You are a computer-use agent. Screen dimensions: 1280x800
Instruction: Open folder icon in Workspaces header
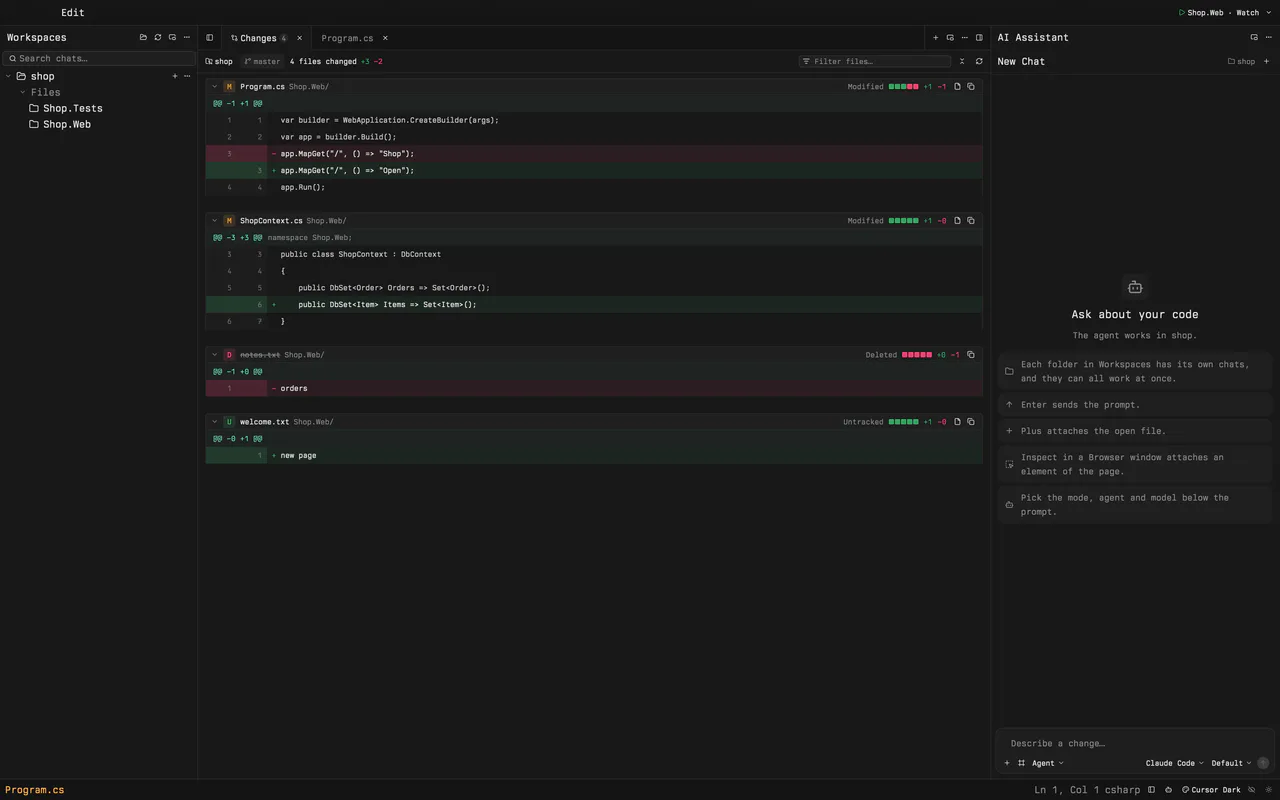(143, 37)
